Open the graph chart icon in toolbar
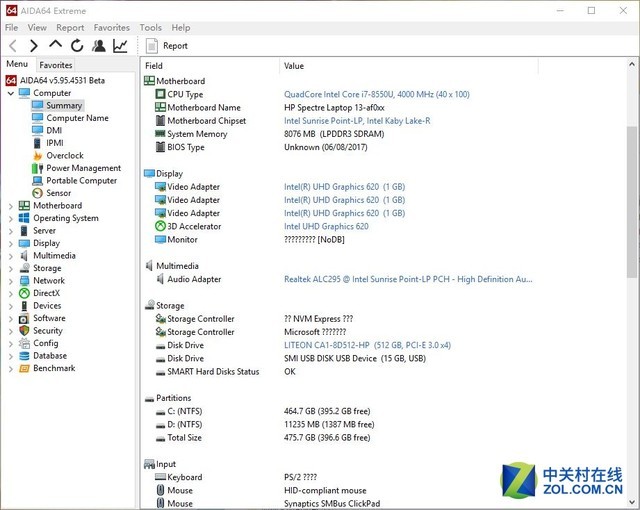 coord(120,46)
